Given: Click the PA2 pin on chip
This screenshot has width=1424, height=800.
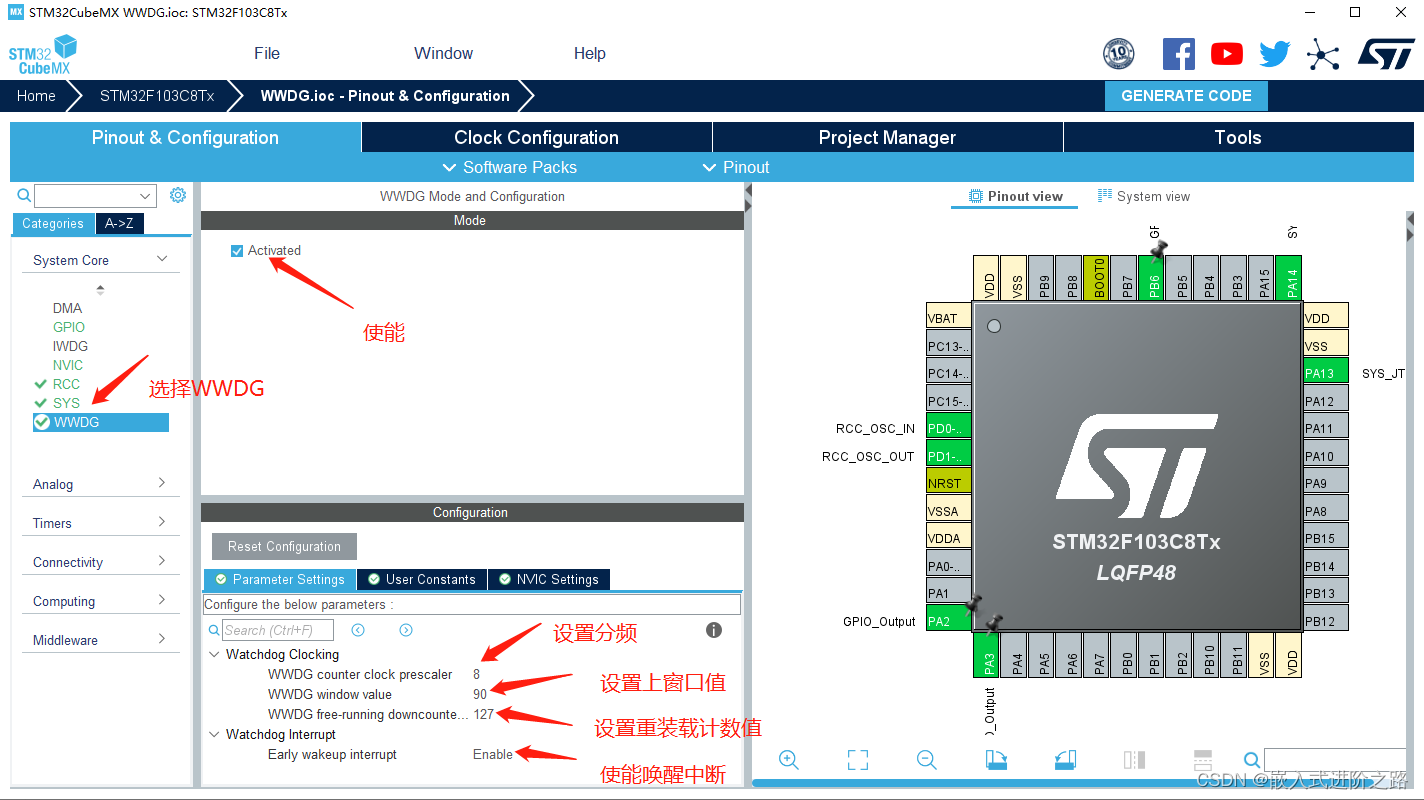Looking at the screenshot, I should pos(949,621).
